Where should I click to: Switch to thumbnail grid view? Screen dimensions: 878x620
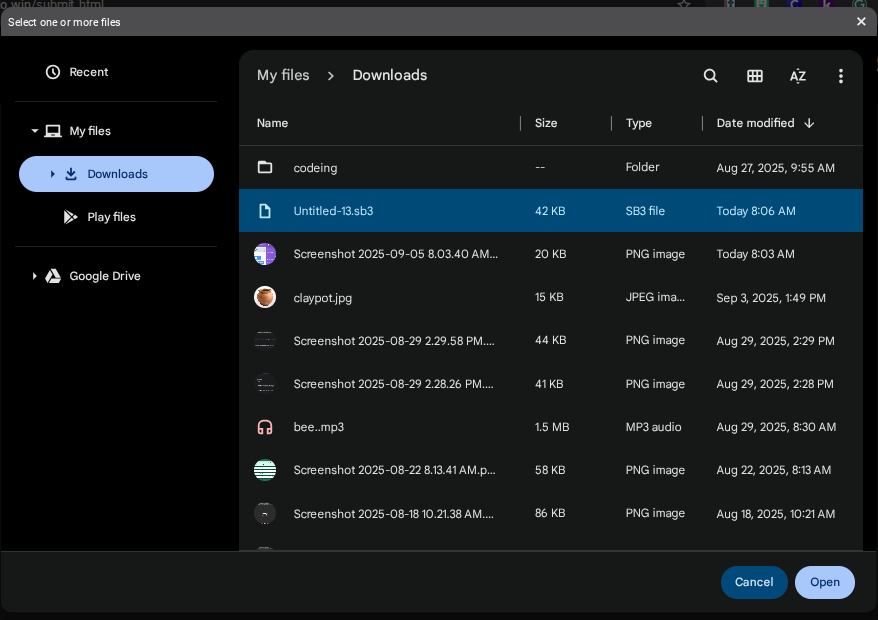click(755, 76)
